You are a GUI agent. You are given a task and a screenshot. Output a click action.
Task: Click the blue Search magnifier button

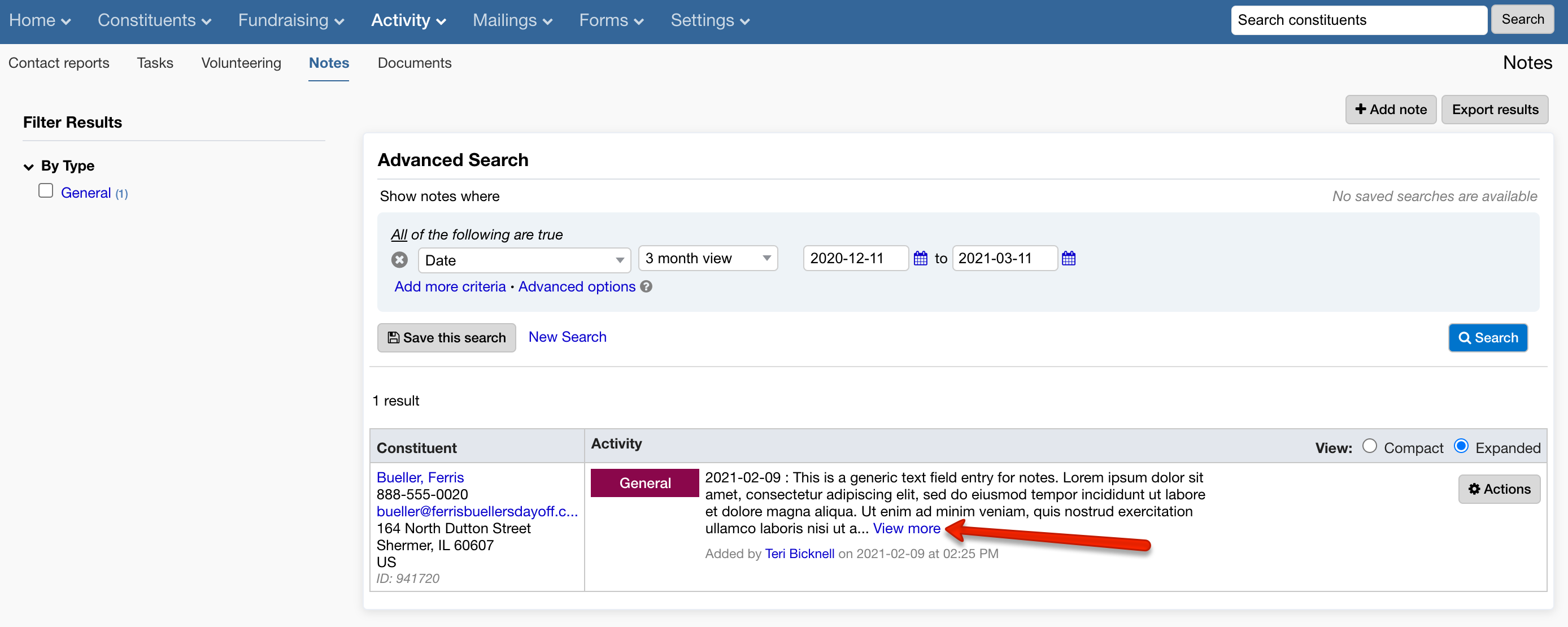click(1487, 338)
